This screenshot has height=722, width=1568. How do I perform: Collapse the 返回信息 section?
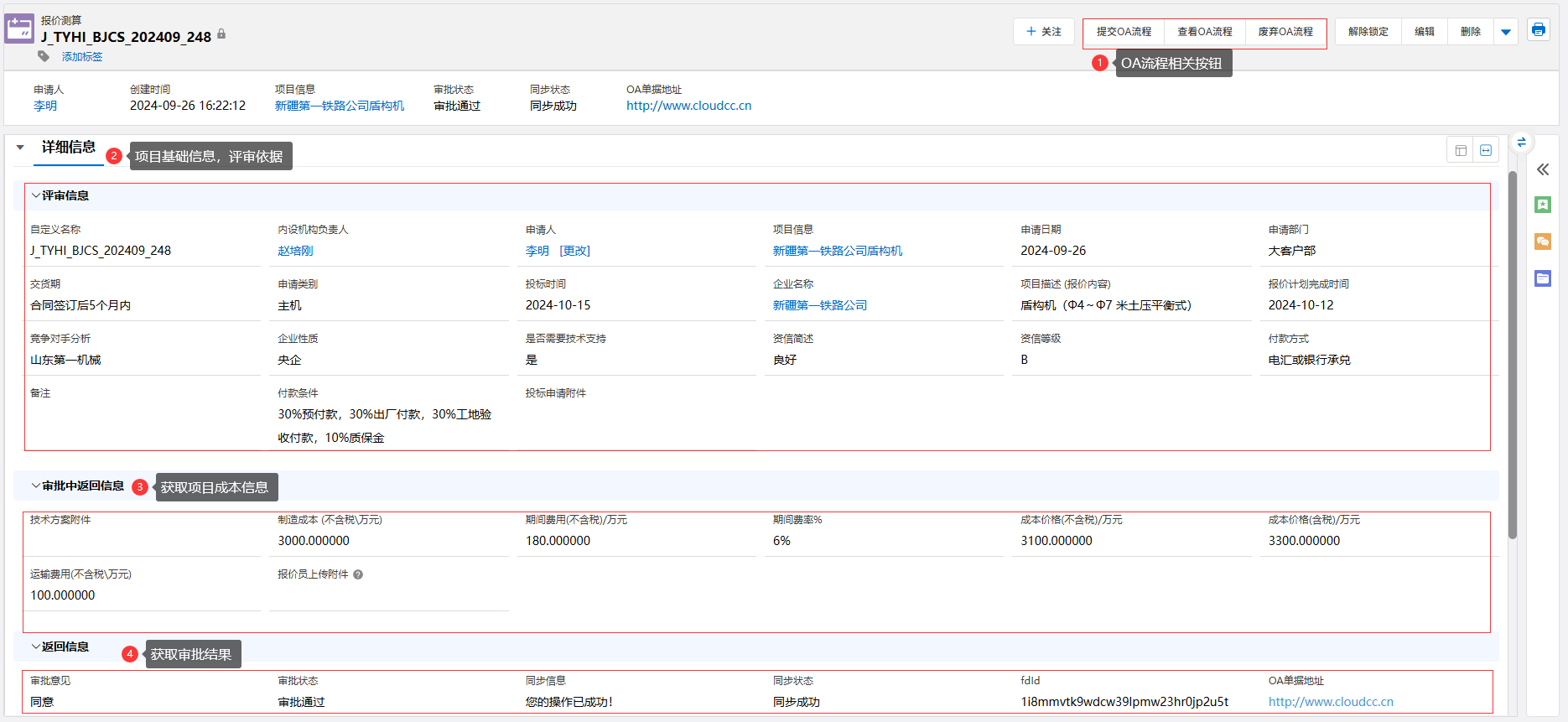(x=36, y=647)
